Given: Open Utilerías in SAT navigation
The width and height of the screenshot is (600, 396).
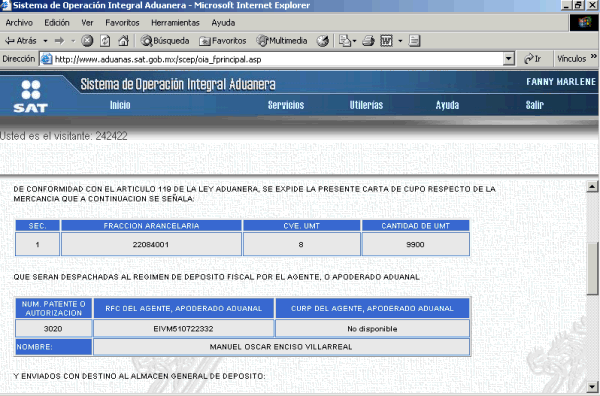Looking at the screenshot, I should (x=366, y=105).
